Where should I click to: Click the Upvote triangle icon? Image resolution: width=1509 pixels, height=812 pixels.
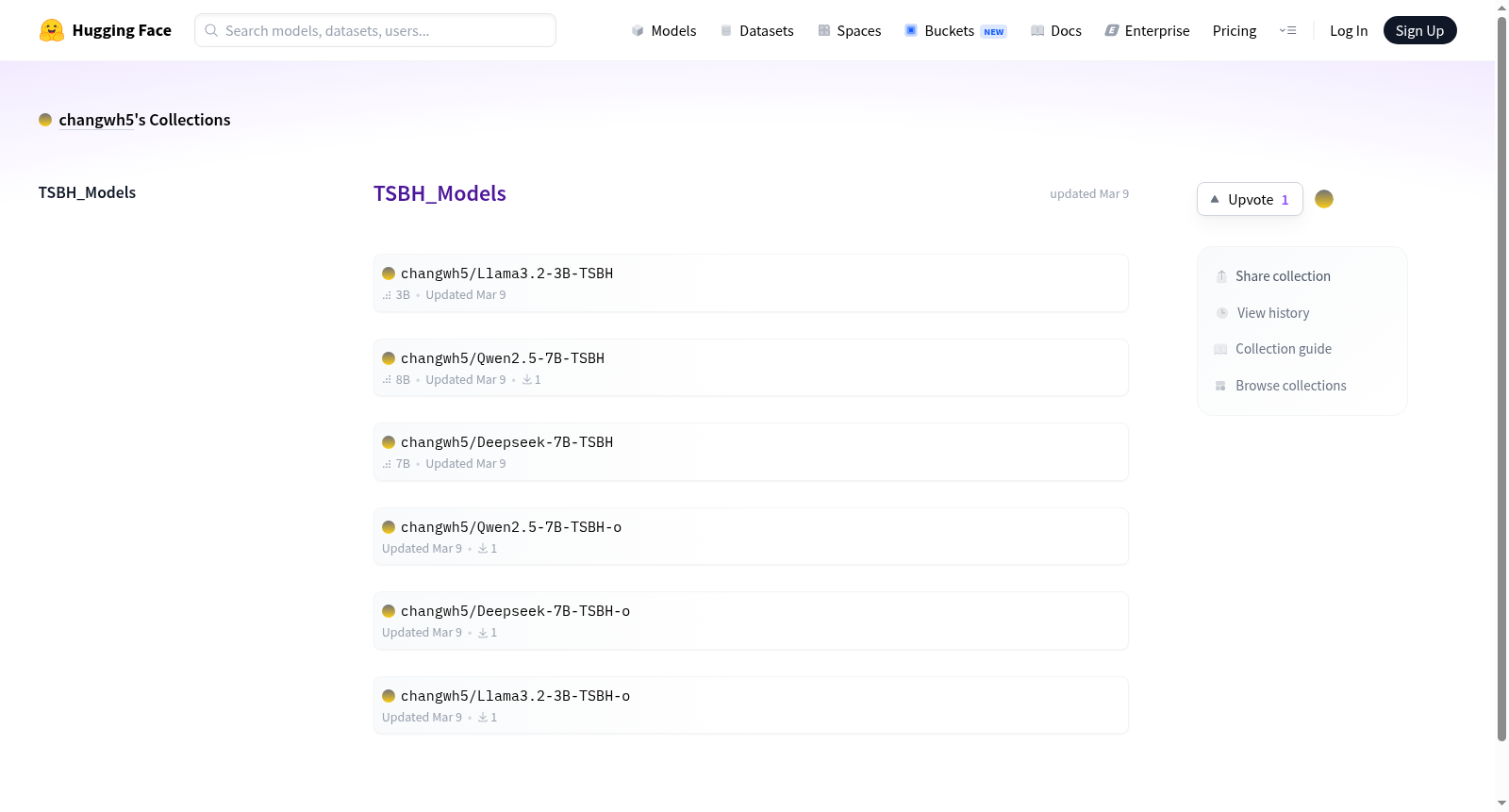point(1215,199)
